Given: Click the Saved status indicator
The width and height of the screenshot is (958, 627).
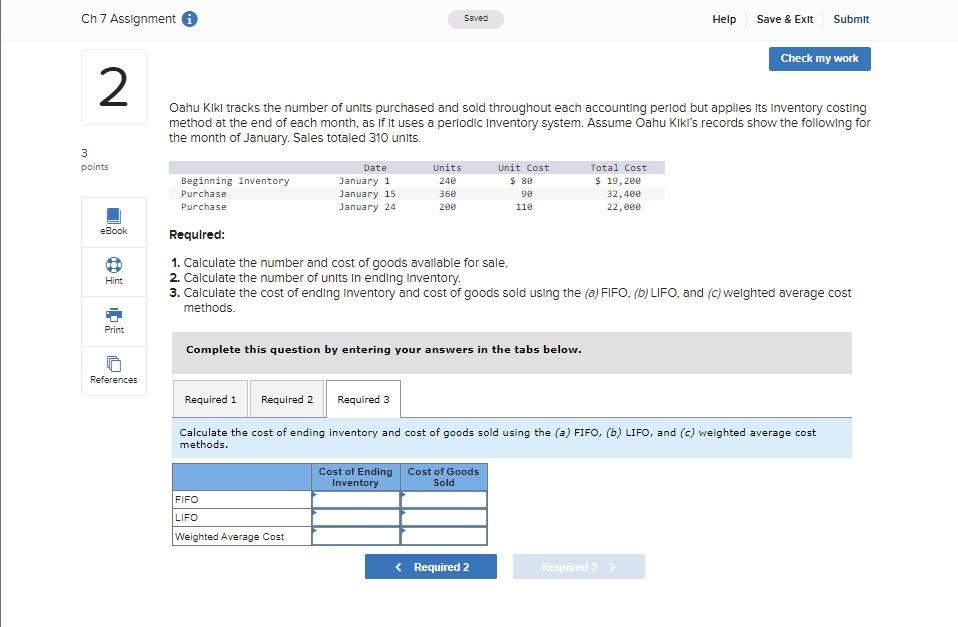Looking at the screenshot, I should [x=475, y=18].
